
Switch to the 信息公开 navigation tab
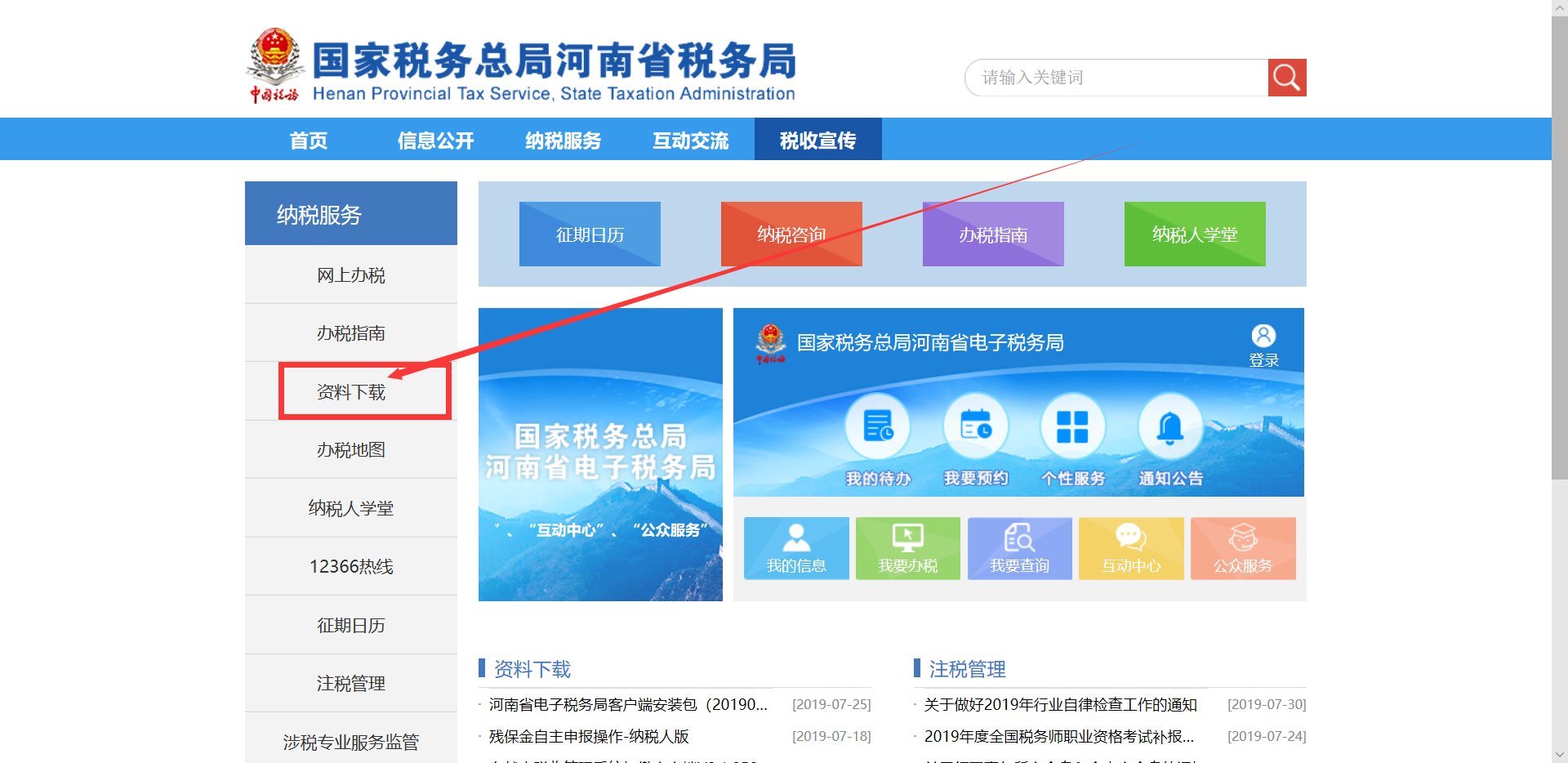(435, 140)
